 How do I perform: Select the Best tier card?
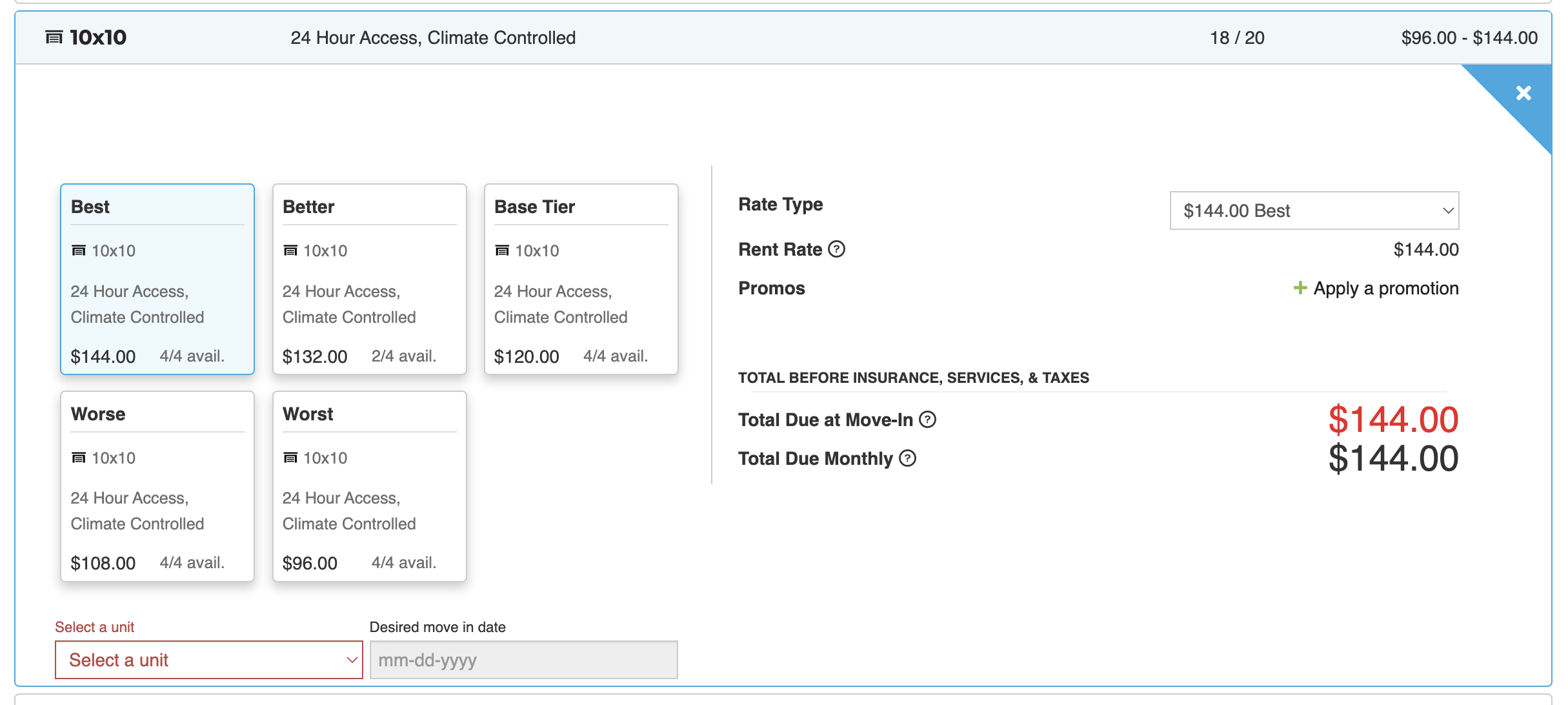tap(157, 279)
